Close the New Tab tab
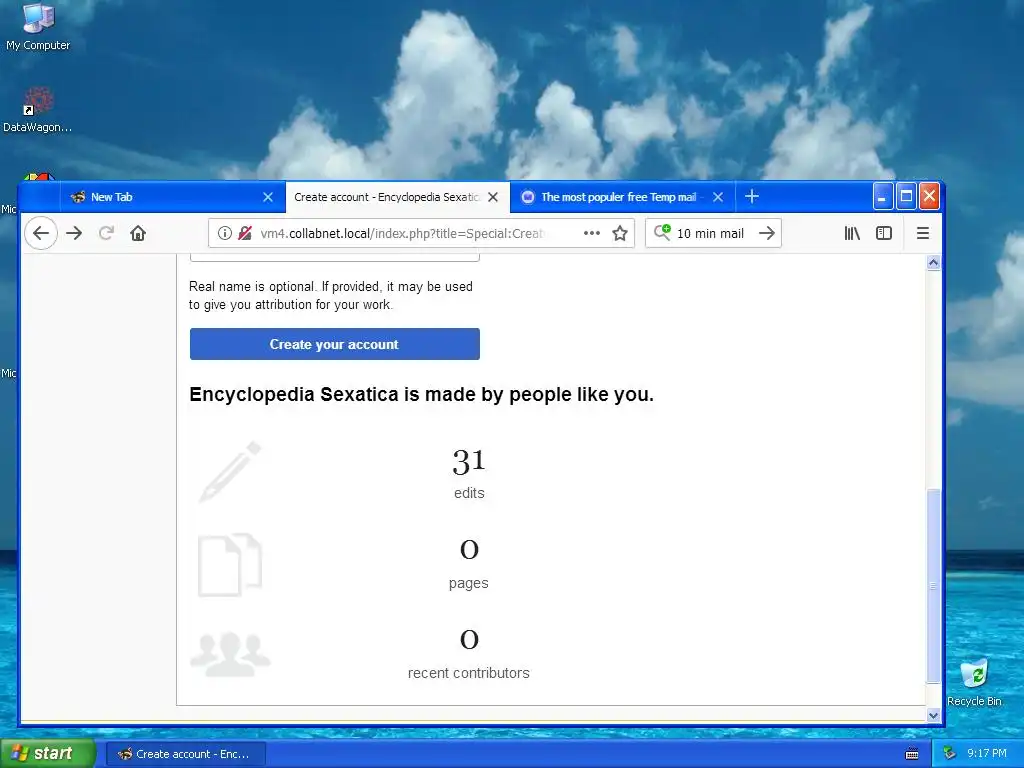This screenshot has height=768, width=1024. point(268,197)
